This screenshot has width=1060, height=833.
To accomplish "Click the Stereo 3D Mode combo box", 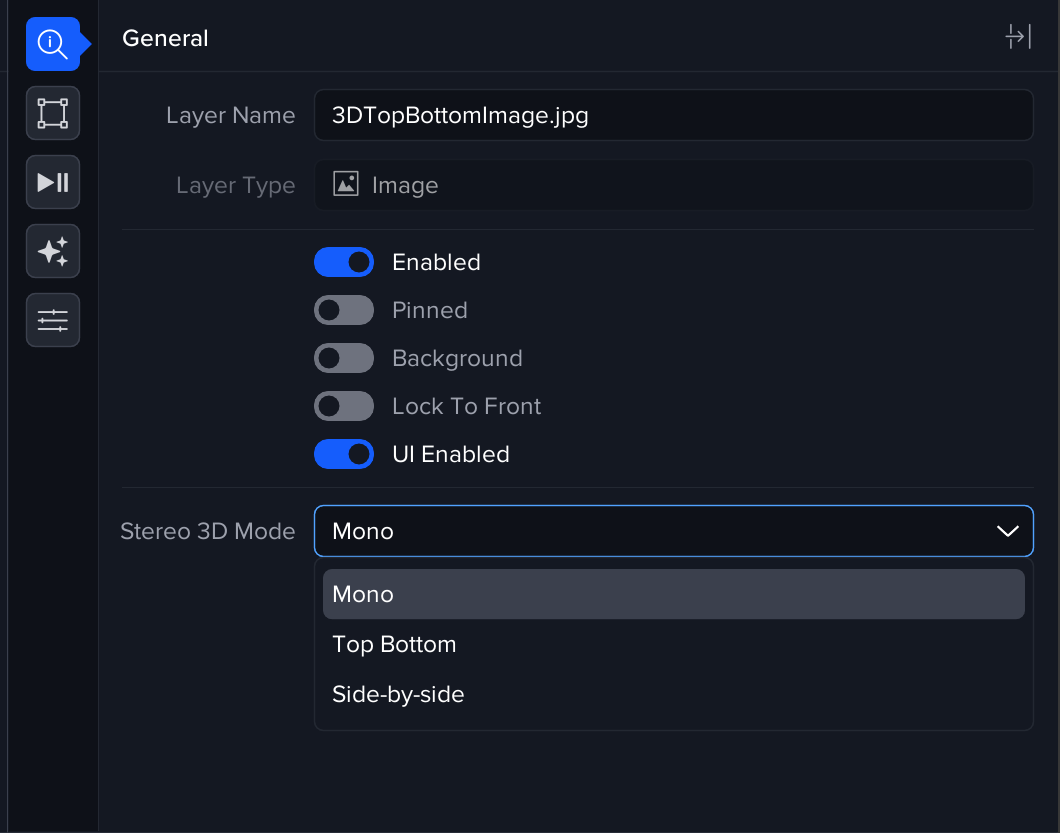I will click(660, 531).
